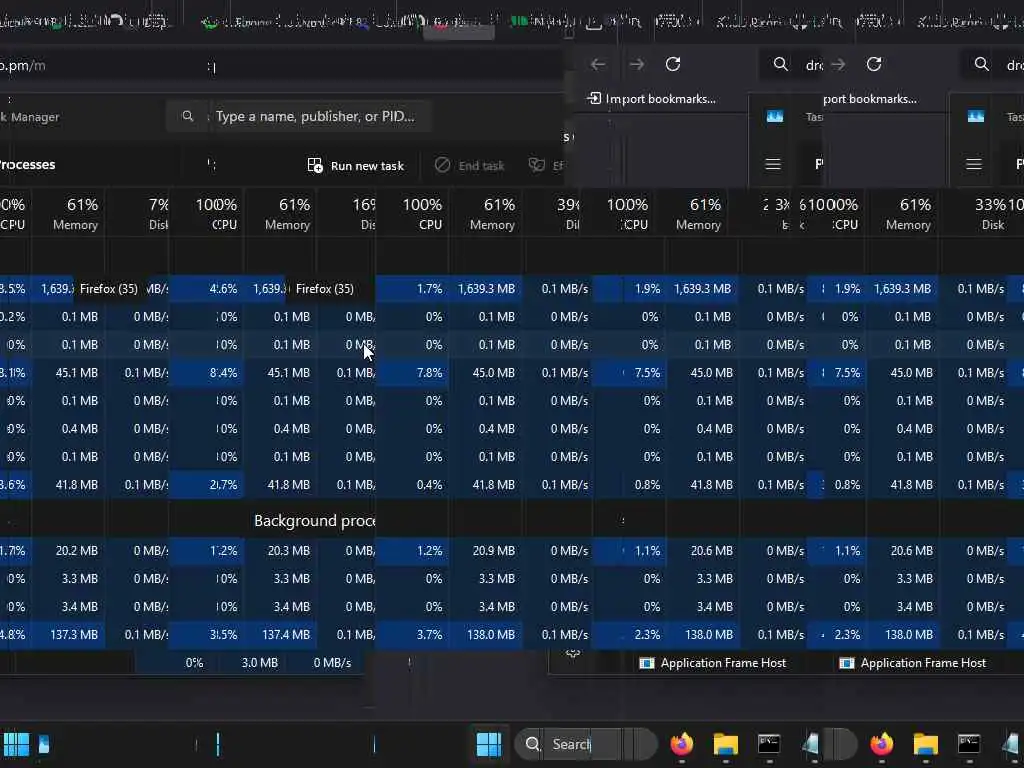
Task: Click the import icon before 'Import bookmarks...'
Action: [x=594, y=99]
